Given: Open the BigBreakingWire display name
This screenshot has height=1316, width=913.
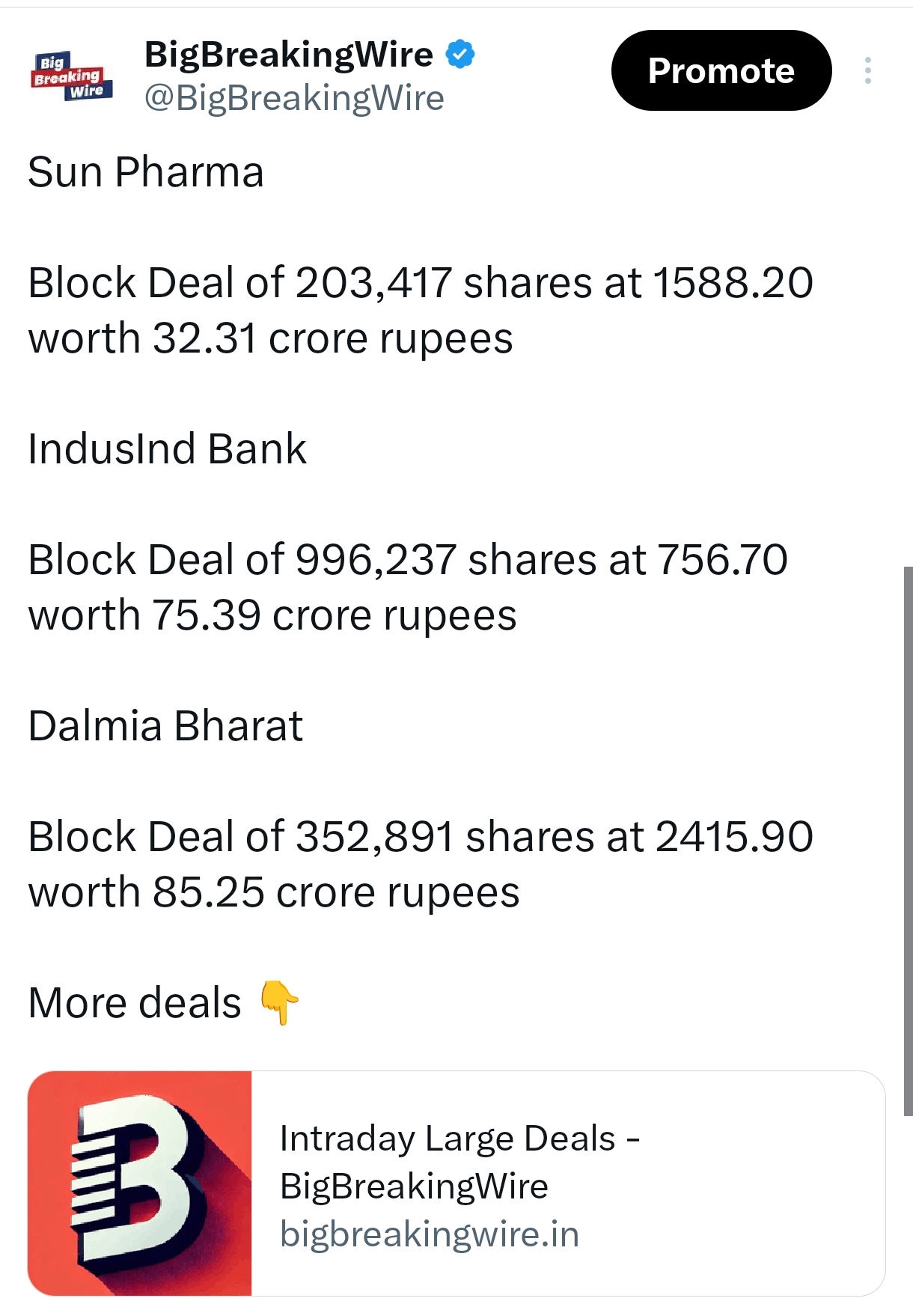Looking at the screenshot, I should (x=289, y=55).
